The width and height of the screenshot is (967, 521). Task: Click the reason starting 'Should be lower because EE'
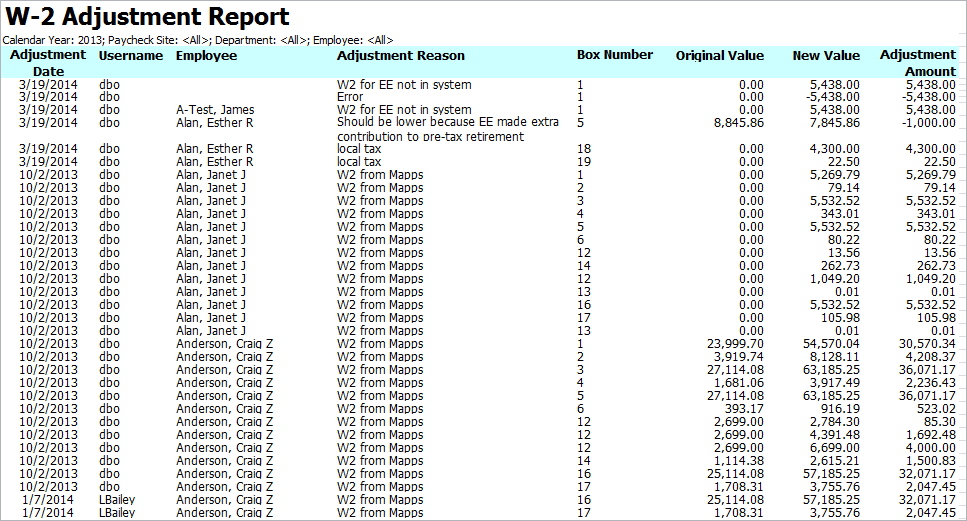[448, 129]
